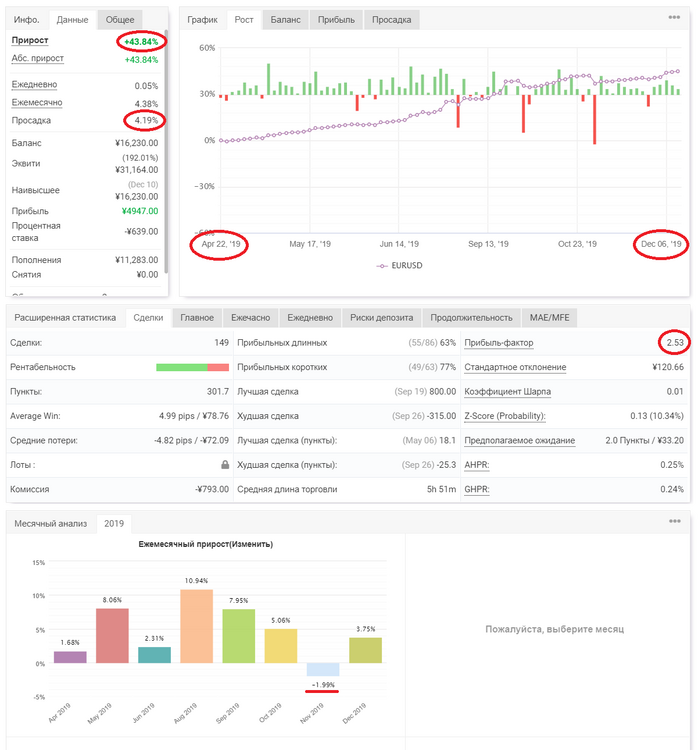Open the Просадка chart tab
Image resolution: width=698 pixels, height=750 pixels.
pyautogui.click(x=391, y=20)
